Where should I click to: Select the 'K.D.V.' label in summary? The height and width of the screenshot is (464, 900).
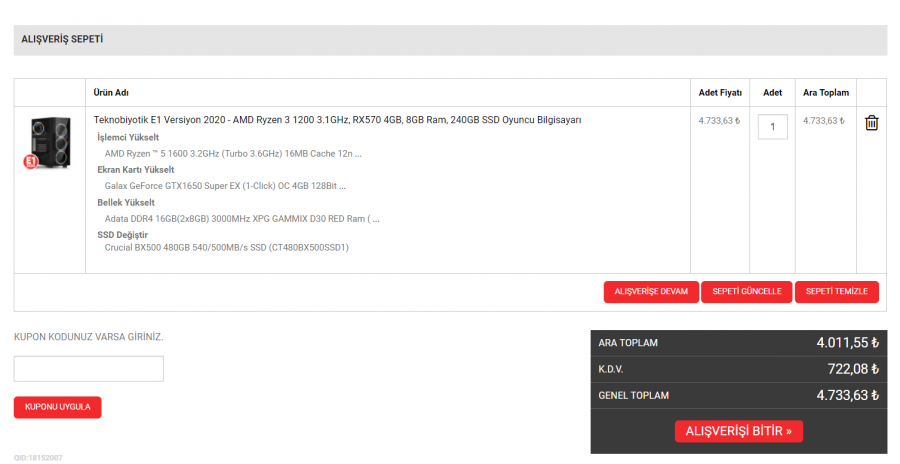(611, 369)
